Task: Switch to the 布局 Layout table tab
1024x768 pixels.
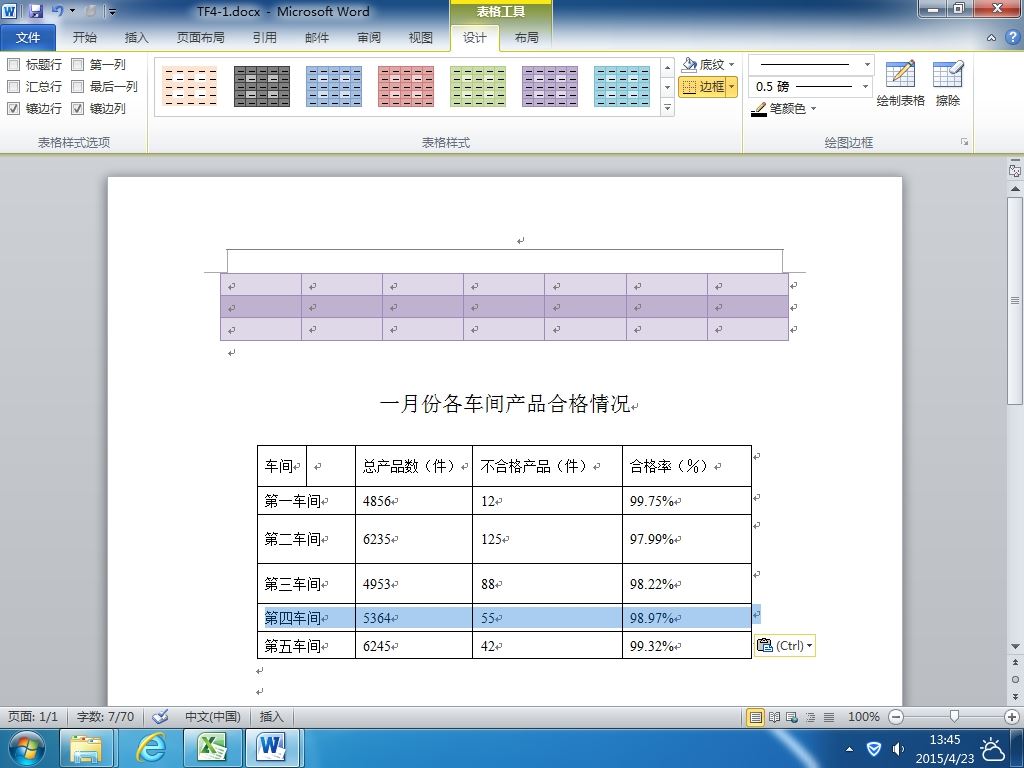Action: pyautogui.click(x=526, y=37)
